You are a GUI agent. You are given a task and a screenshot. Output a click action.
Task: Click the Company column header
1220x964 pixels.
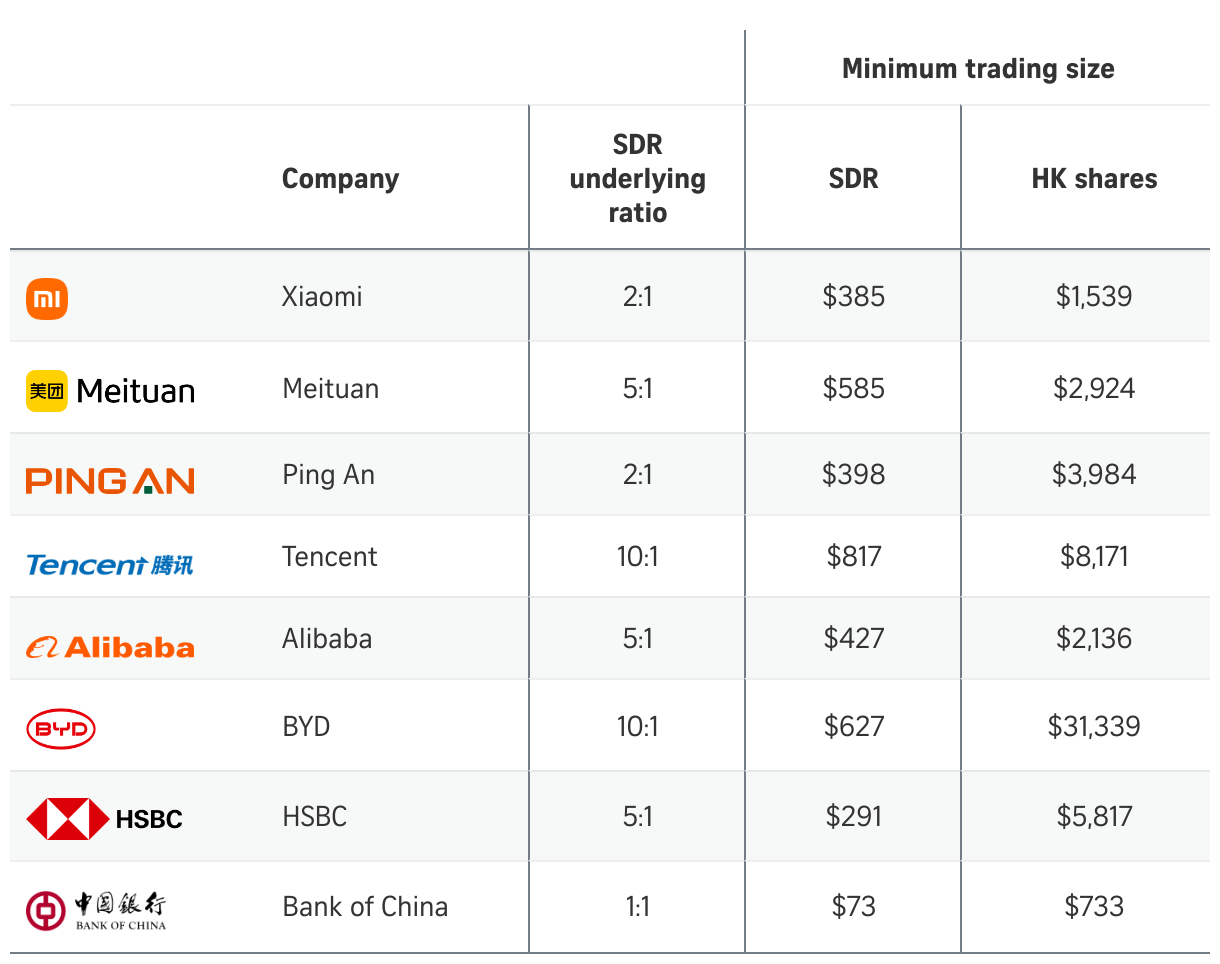click(340, 179)
